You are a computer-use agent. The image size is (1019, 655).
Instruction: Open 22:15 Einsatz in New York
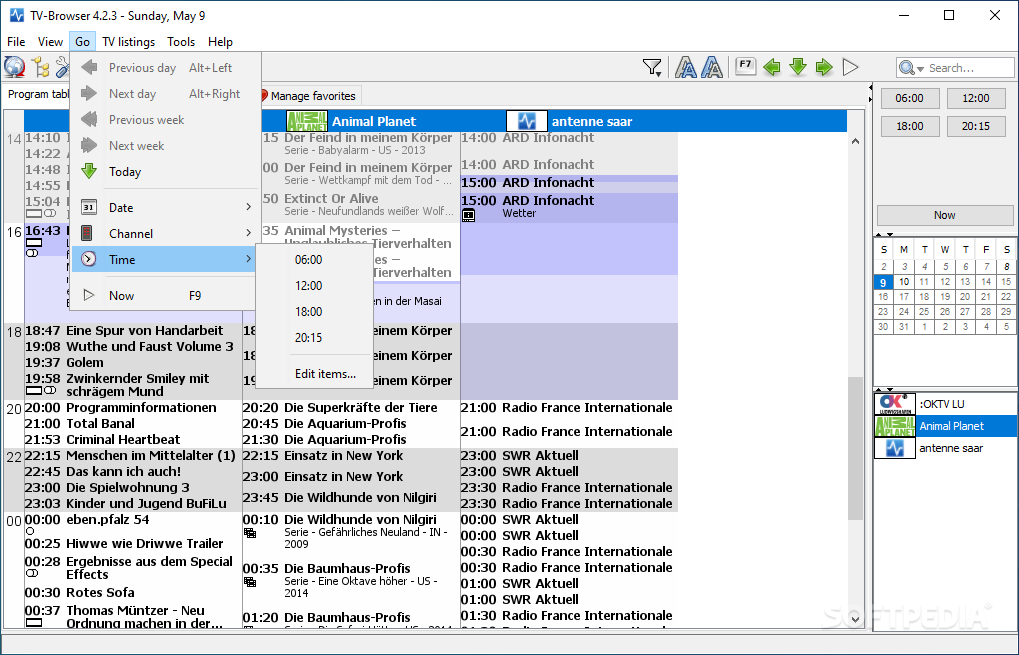click(x=351, y=456)
